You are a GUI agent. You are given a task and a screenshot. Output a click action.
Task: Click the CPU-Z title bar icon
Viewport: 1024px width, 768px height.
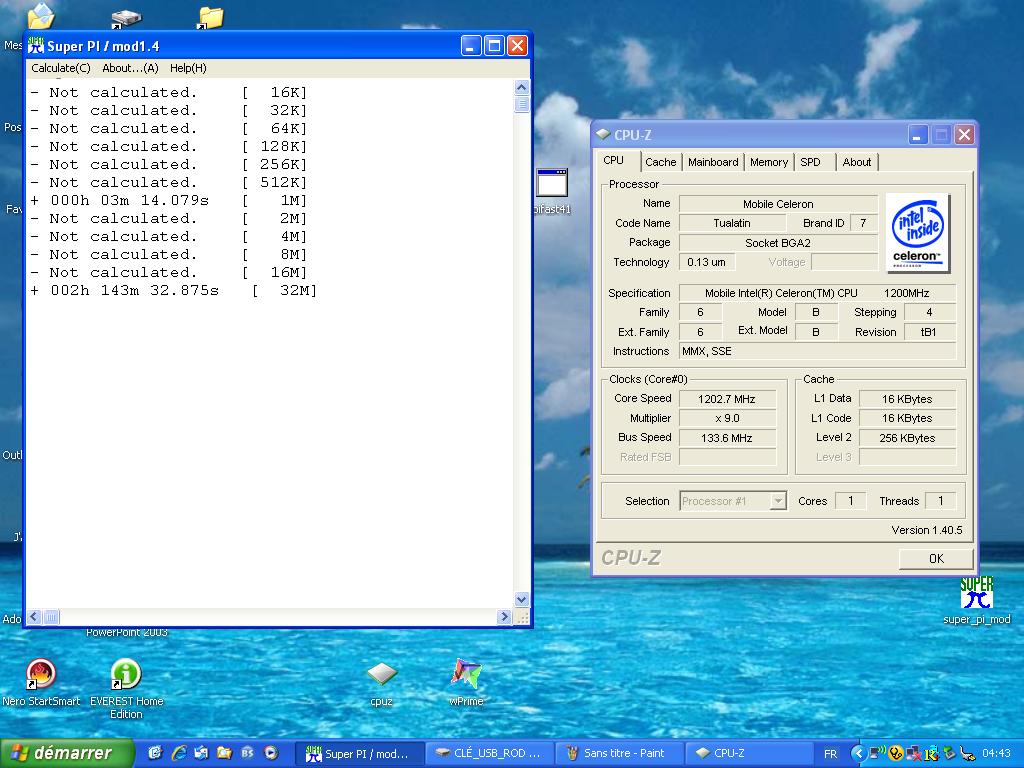[x=603, y=135]
